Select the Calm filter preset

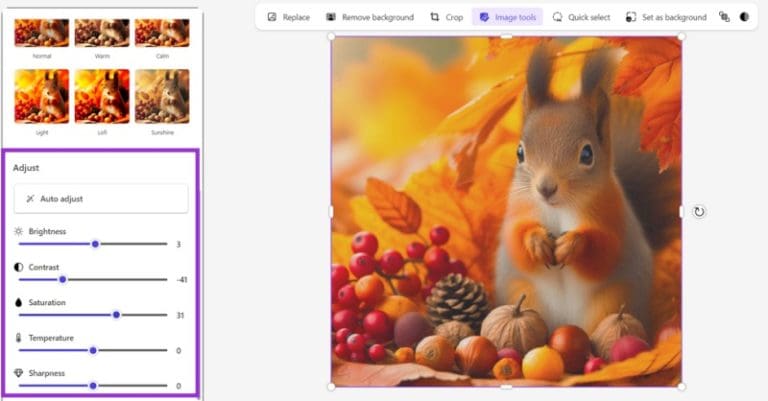click(162, 31)
